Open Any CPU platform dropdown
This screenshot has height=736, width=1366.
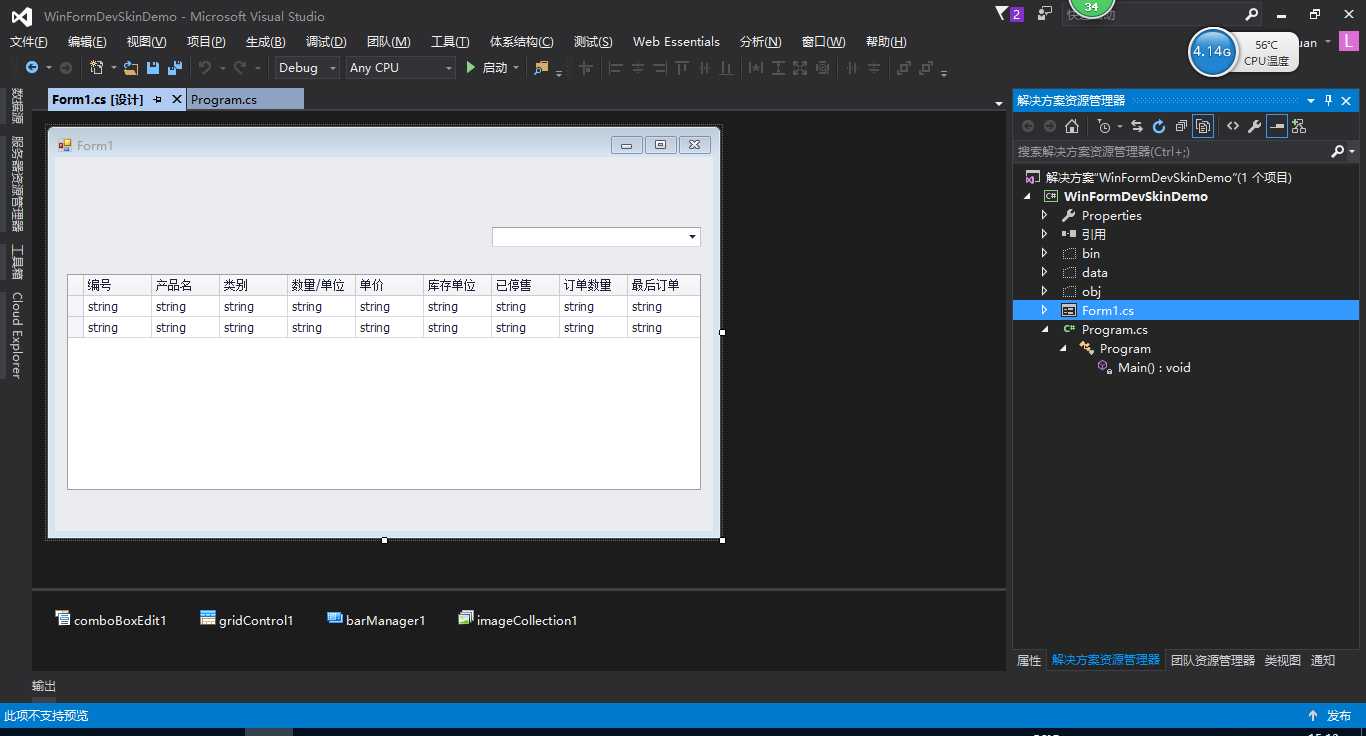click(447, 68)
